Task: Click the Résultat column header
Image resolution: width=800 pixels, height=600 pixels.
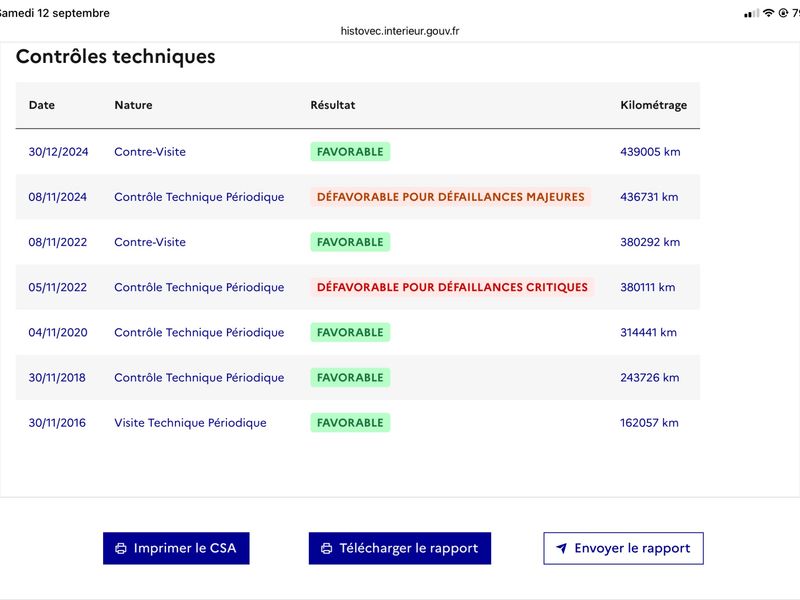Action: [333, 105]
